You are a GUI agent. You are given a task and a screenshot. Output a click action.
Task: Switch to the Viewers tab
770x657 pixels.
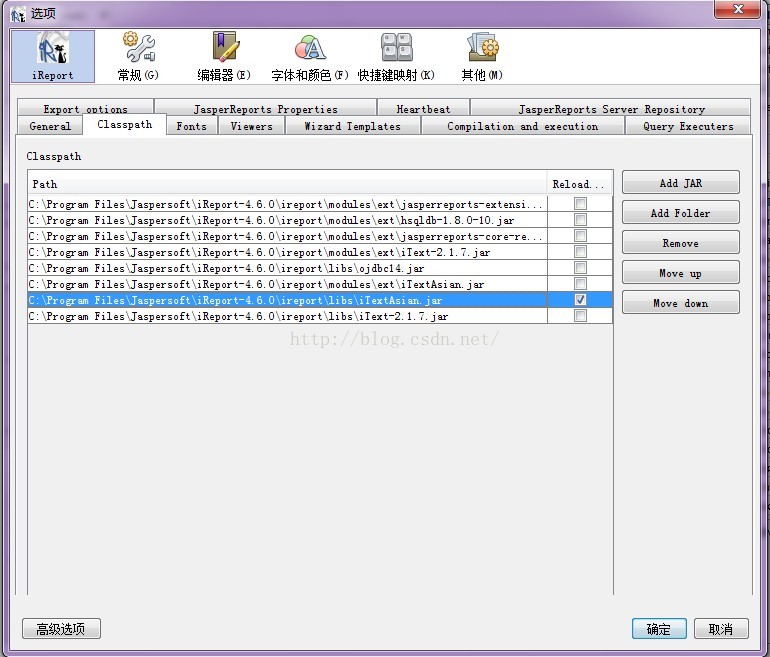click(x=251, y=126)
